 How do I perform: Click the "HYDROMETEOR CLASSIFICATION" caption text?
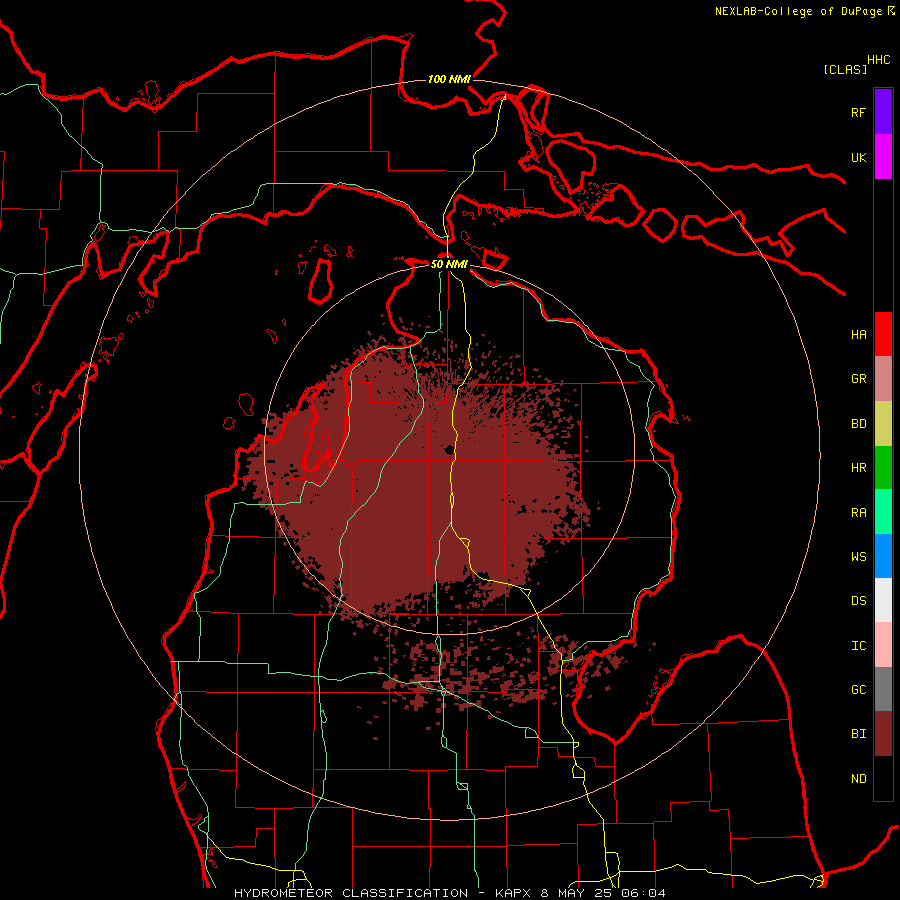(351, 893)
